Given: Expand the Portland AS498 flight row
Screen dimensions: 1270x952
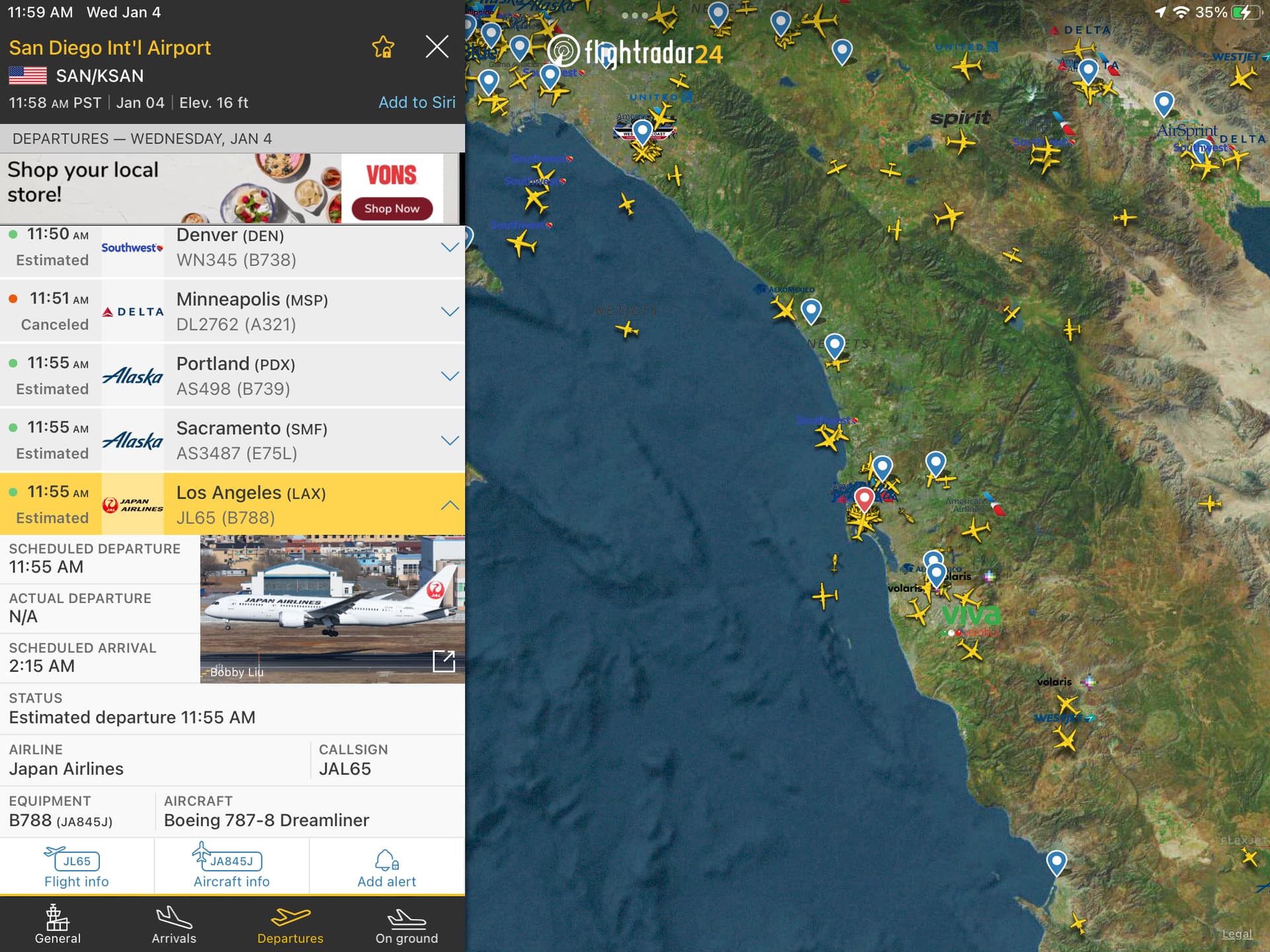Looking at the screenshot, I should click(450, 376).
